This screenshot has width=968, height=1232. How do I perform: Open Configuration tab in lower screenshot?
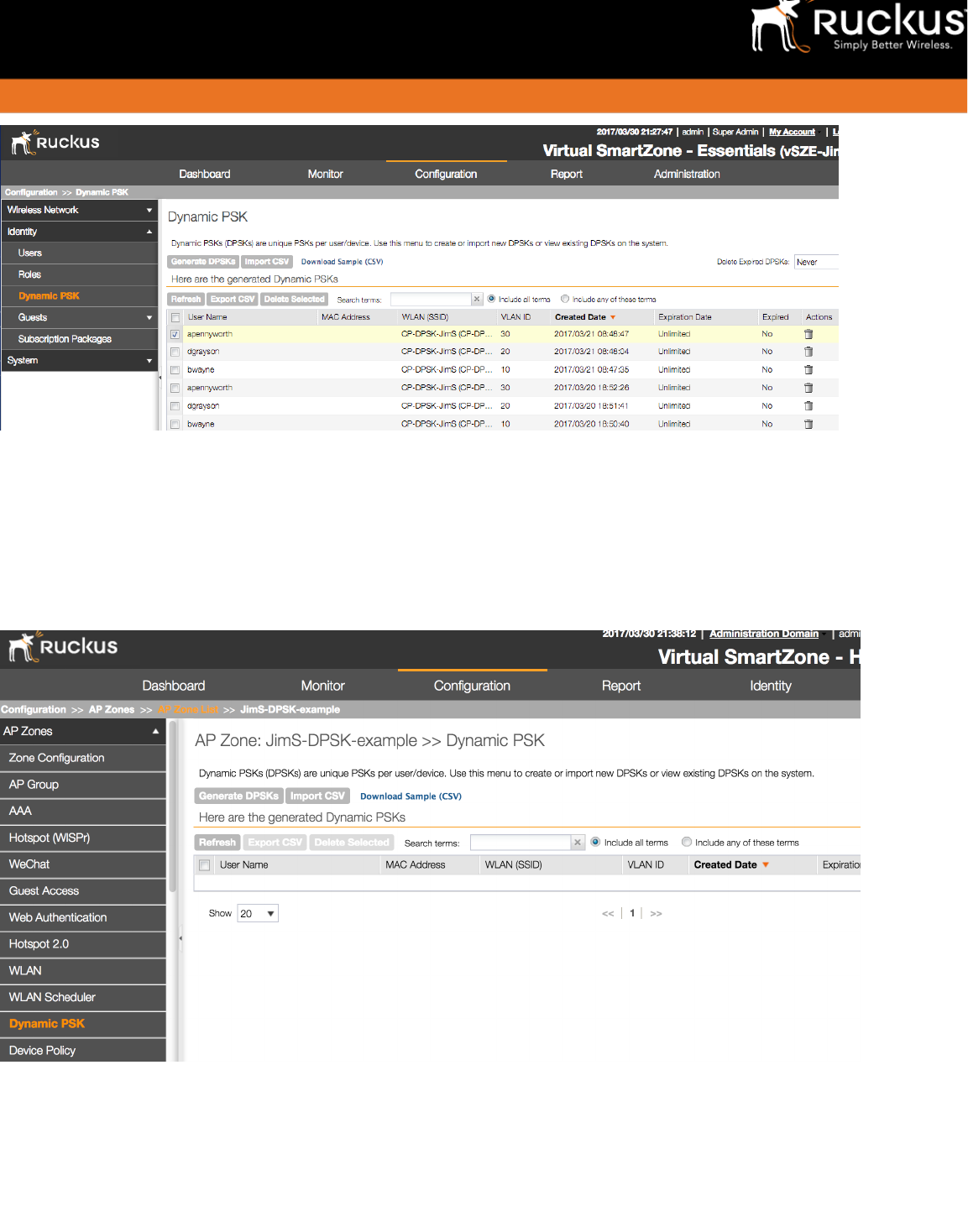[x=472, y=686]
